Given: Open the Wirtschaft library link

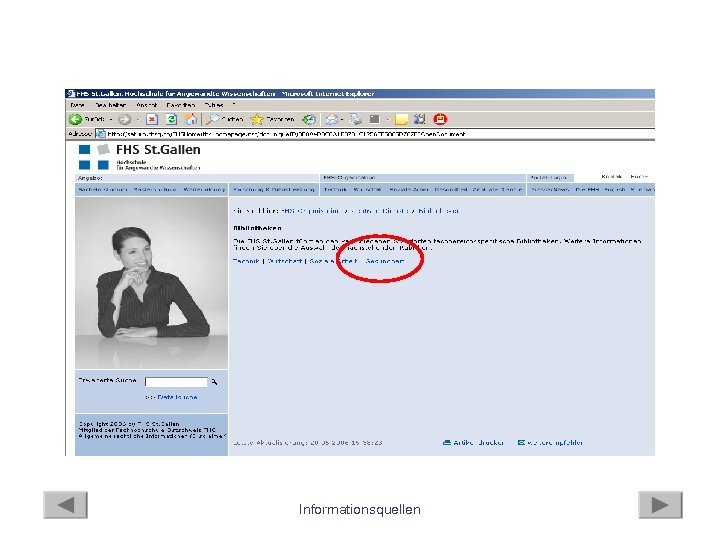Looking at the screenshot, I should click(x=284, y=261).
